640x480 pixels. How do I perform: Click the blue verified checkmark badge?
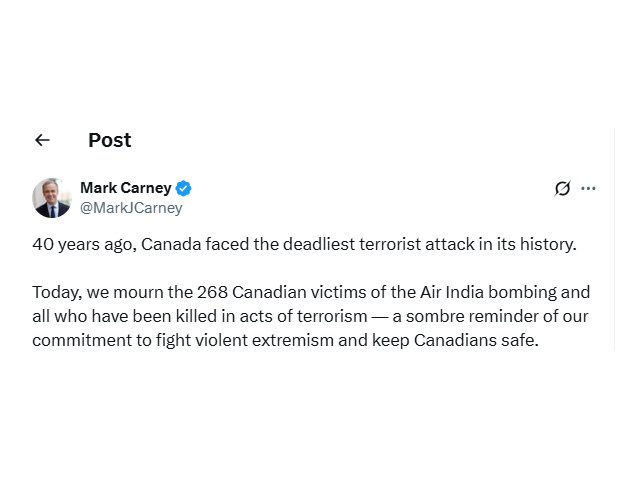tap(184, 188)
